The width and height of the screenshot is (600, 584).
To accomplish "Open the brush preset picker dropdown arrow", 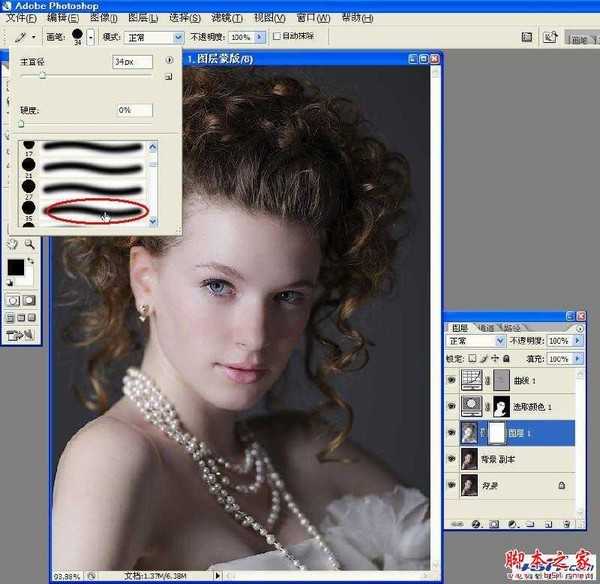I will (92, 36).
